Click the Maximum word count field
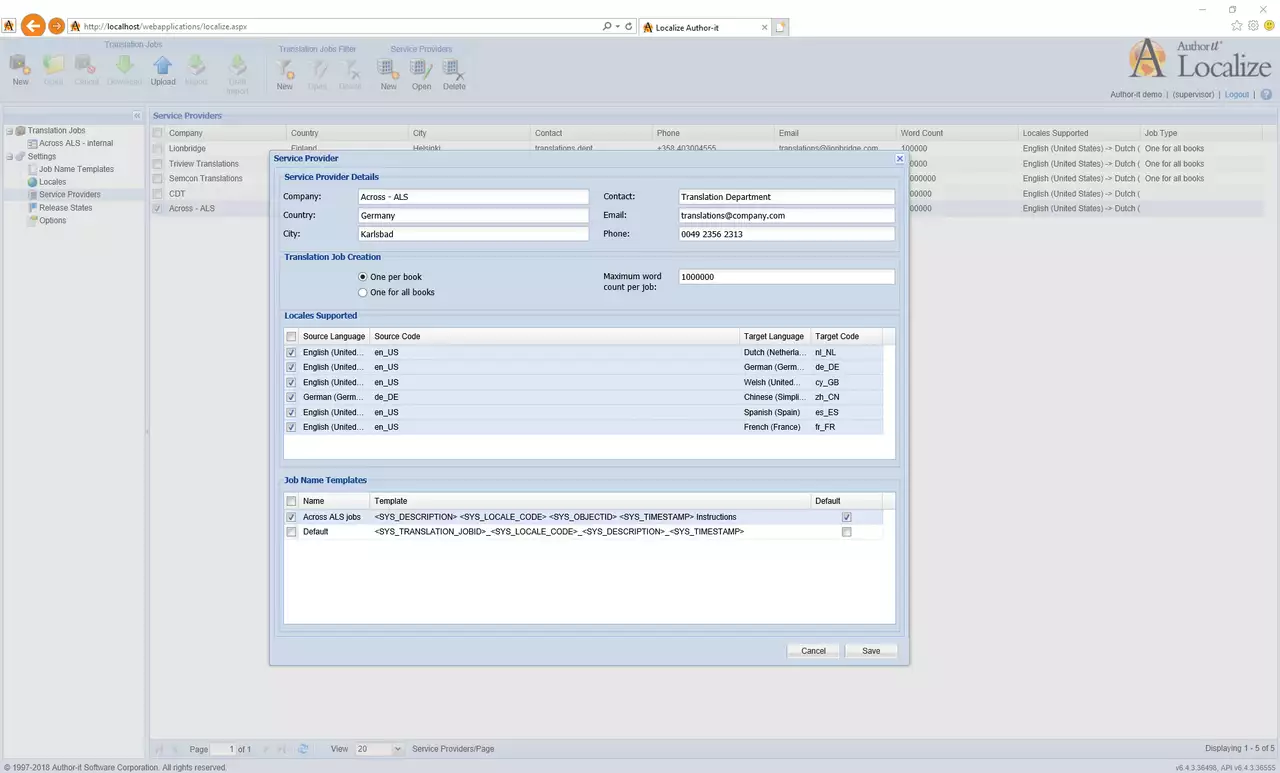The width and height of the screenshot is (1280, 773). (786, 277)
